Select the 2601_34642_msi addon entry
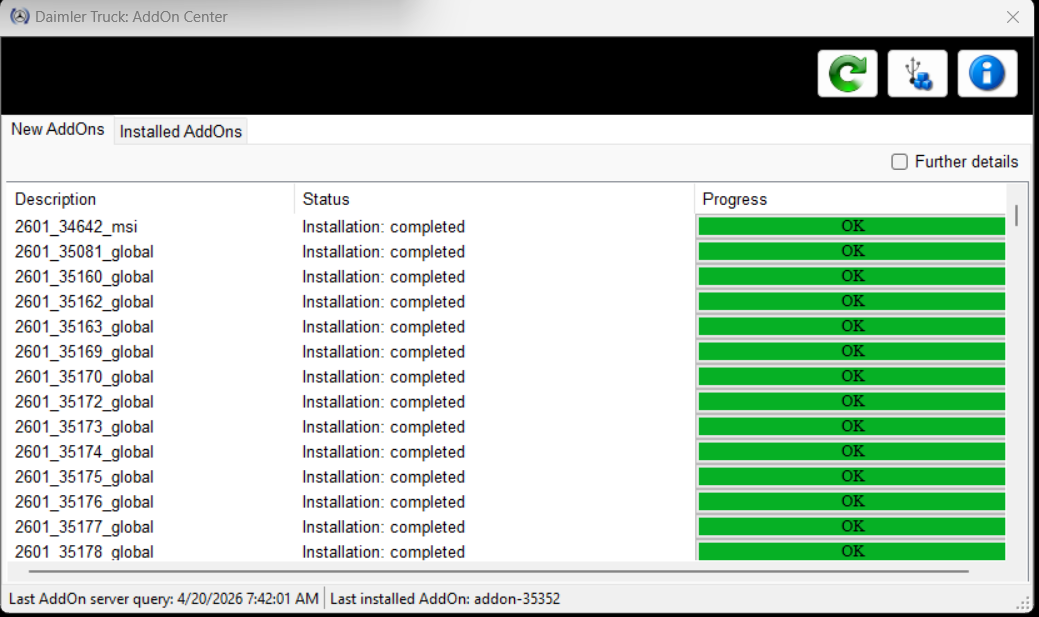The image size is (1039, 617). pos(82,226)
